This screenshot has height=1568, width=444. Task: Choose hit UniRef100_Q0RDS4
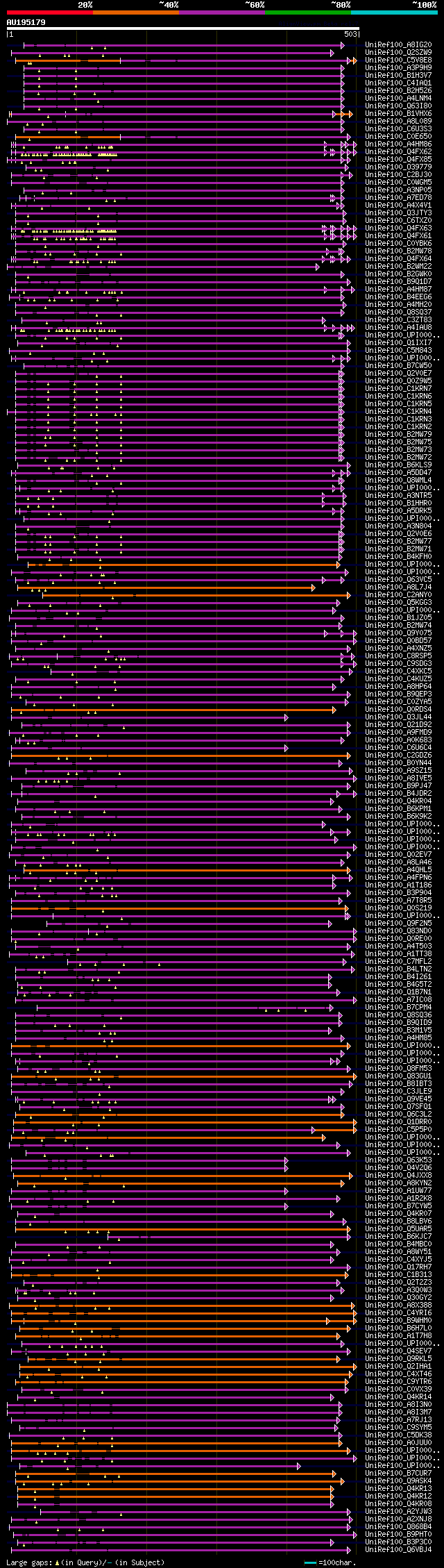pyautogui.click(x=398, y=709)
